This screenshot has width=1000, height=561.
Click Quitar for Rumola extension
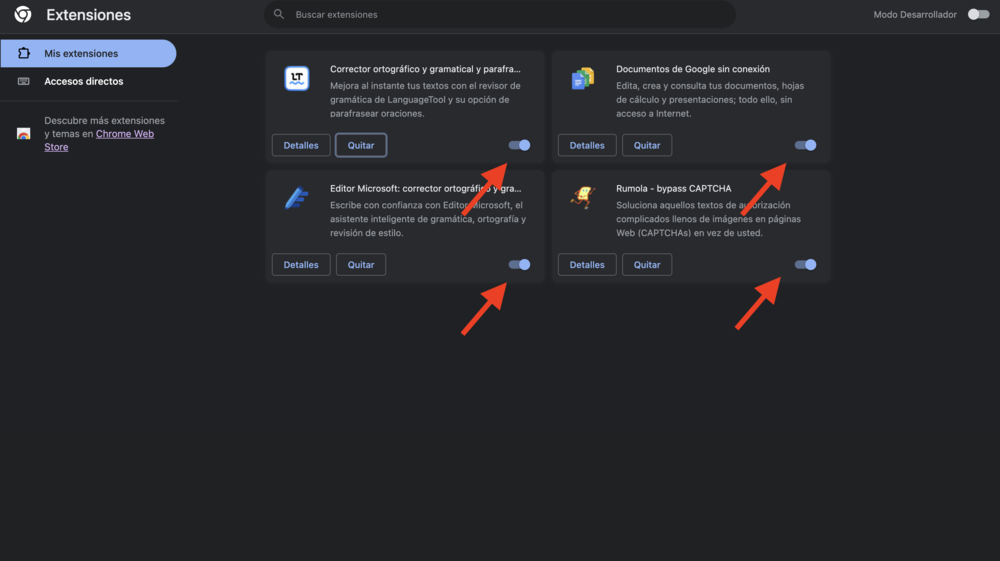click(x=647, y=265)
